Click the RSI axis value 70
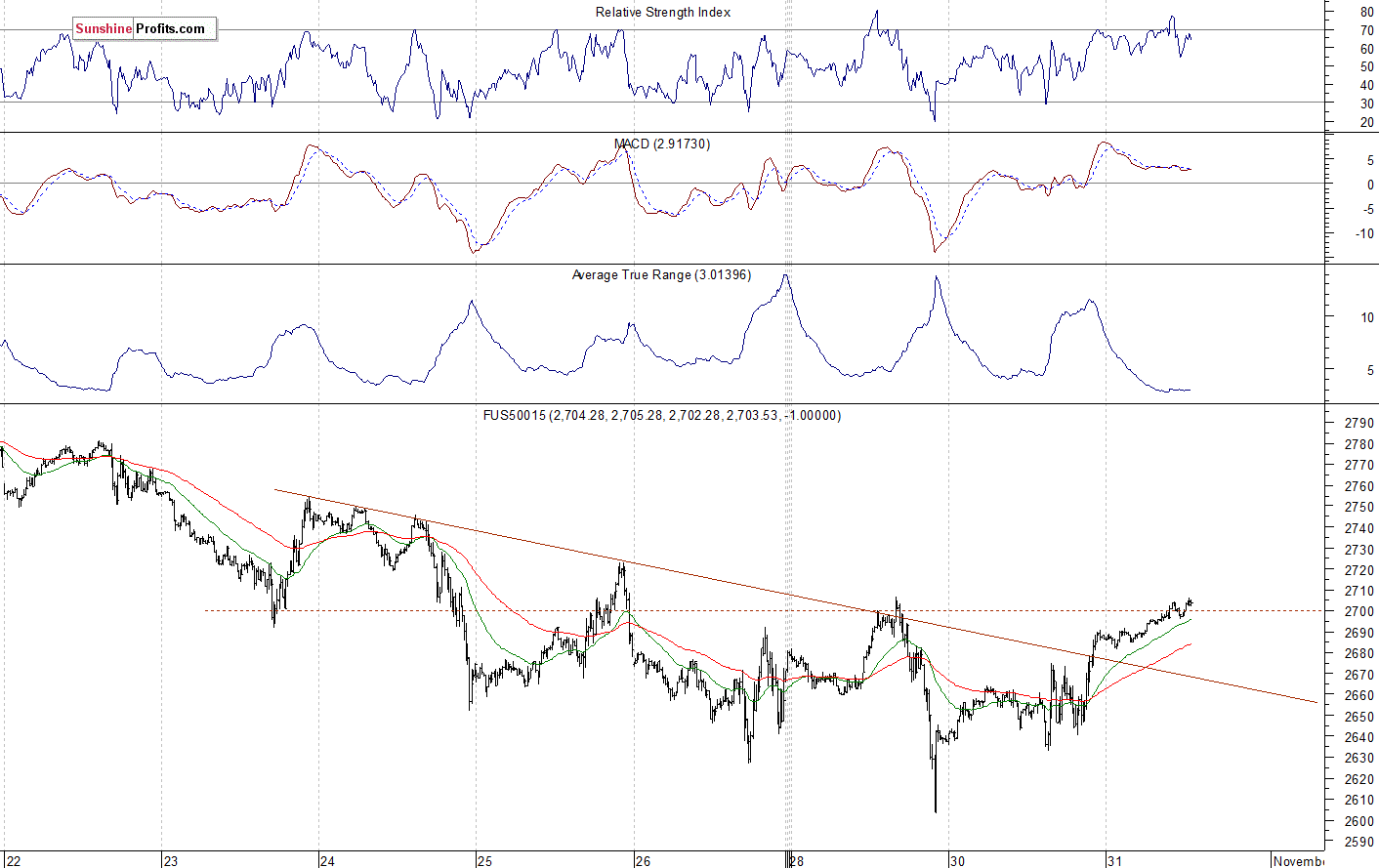 click(x=1366, y=31)
